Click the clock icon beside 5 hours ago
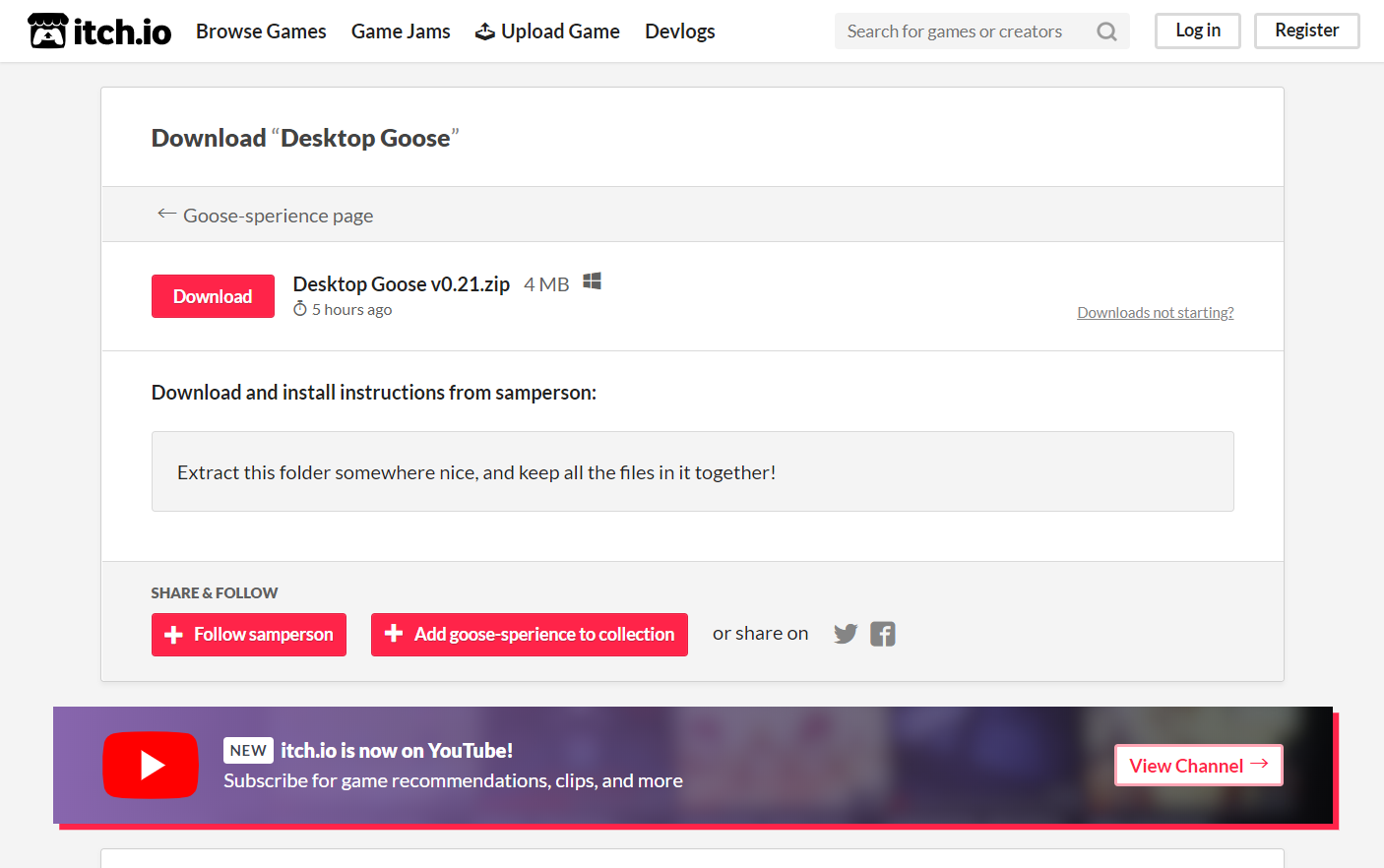The height and width of the screenshot is (868, 1384). point(300,309)
